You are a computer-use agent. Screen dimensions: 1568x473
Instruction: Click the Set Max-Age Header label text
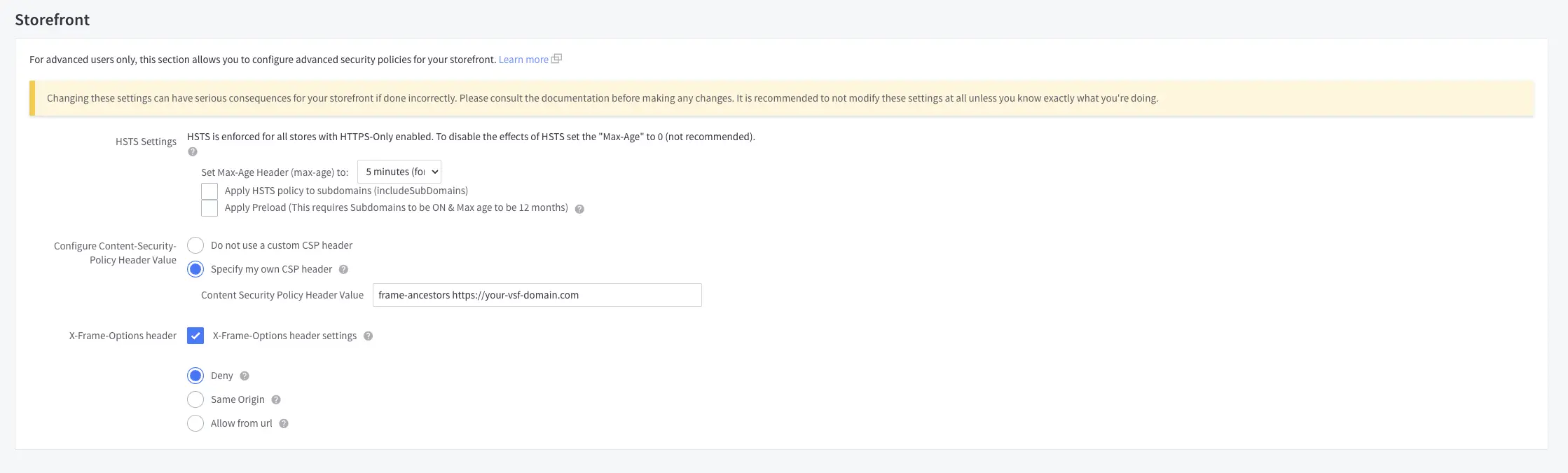point(275,172)
